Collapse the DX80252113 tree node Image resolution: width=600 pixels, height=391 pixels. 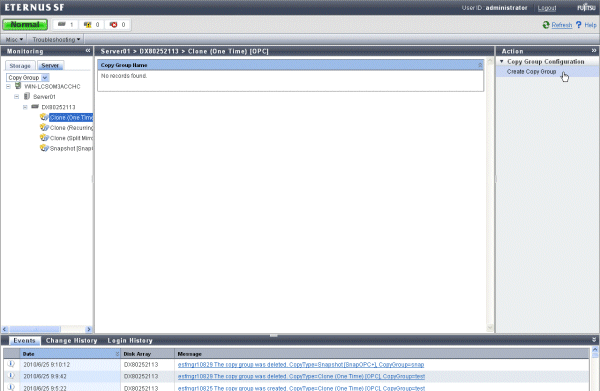click(25, 107)
